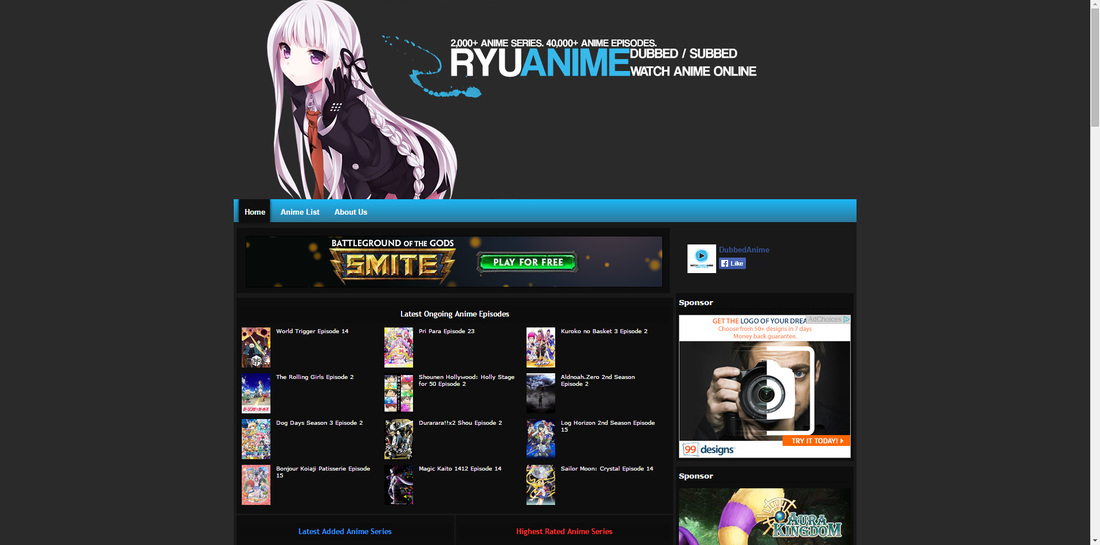Click the page vertical scrollbar thumb
1100x545 pixels.
click(1094, 68)
